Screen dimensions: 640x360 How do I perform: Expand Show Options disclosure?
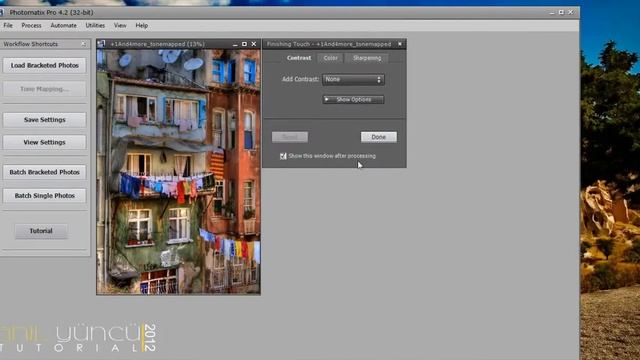click(353, 99)
